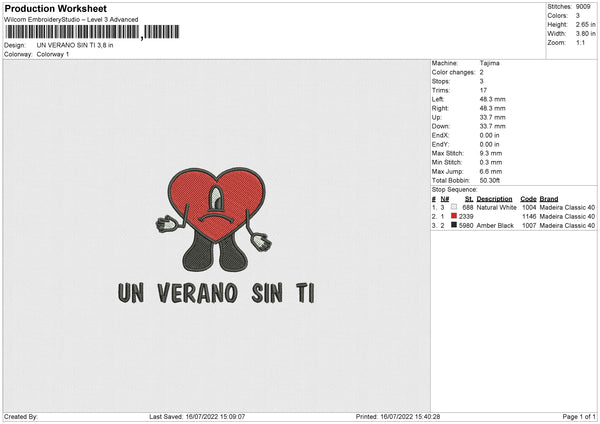Click the "Page 1 of 1" footer text
This screenshot has height=424, width=600.
click(579, 417)
